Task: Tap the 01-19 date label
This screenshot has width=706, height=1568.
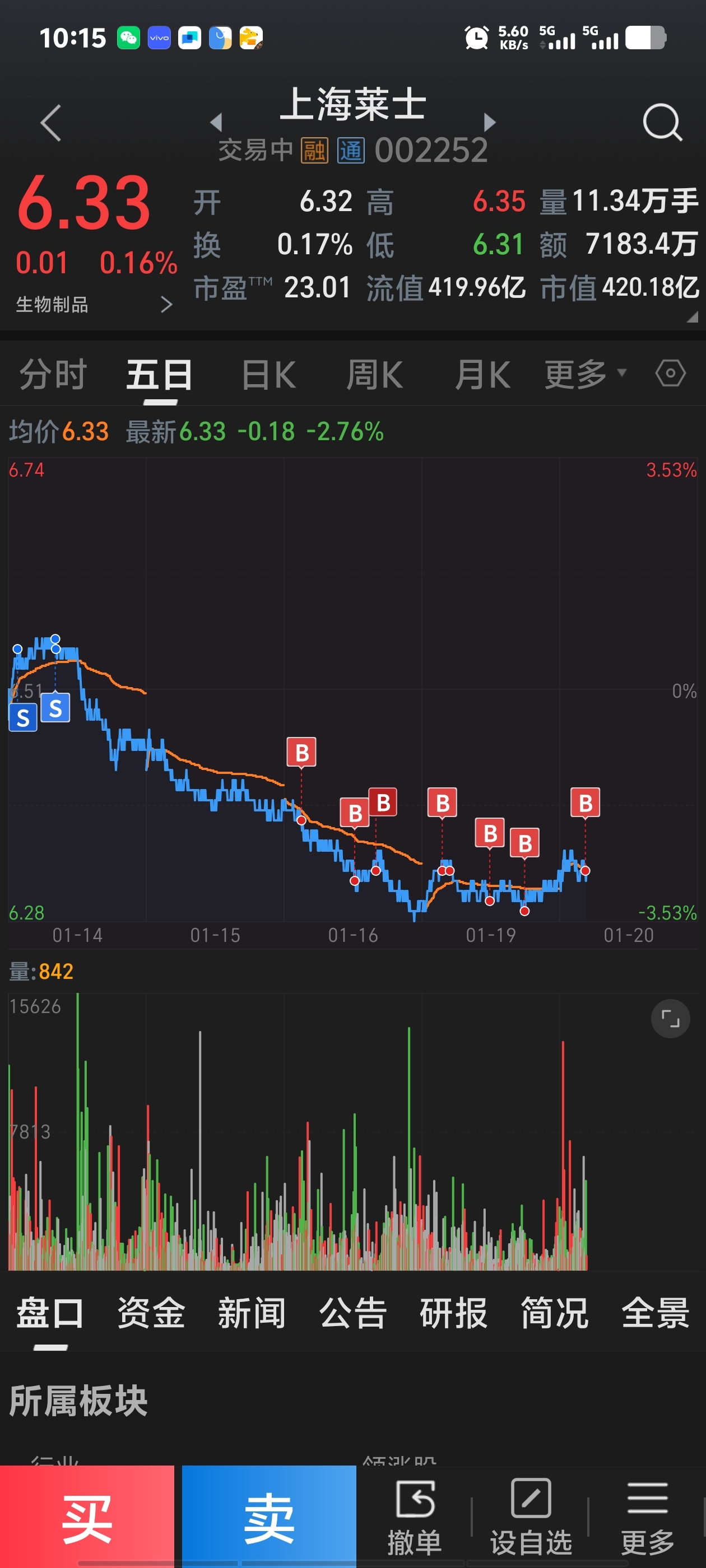Action: 490,935
